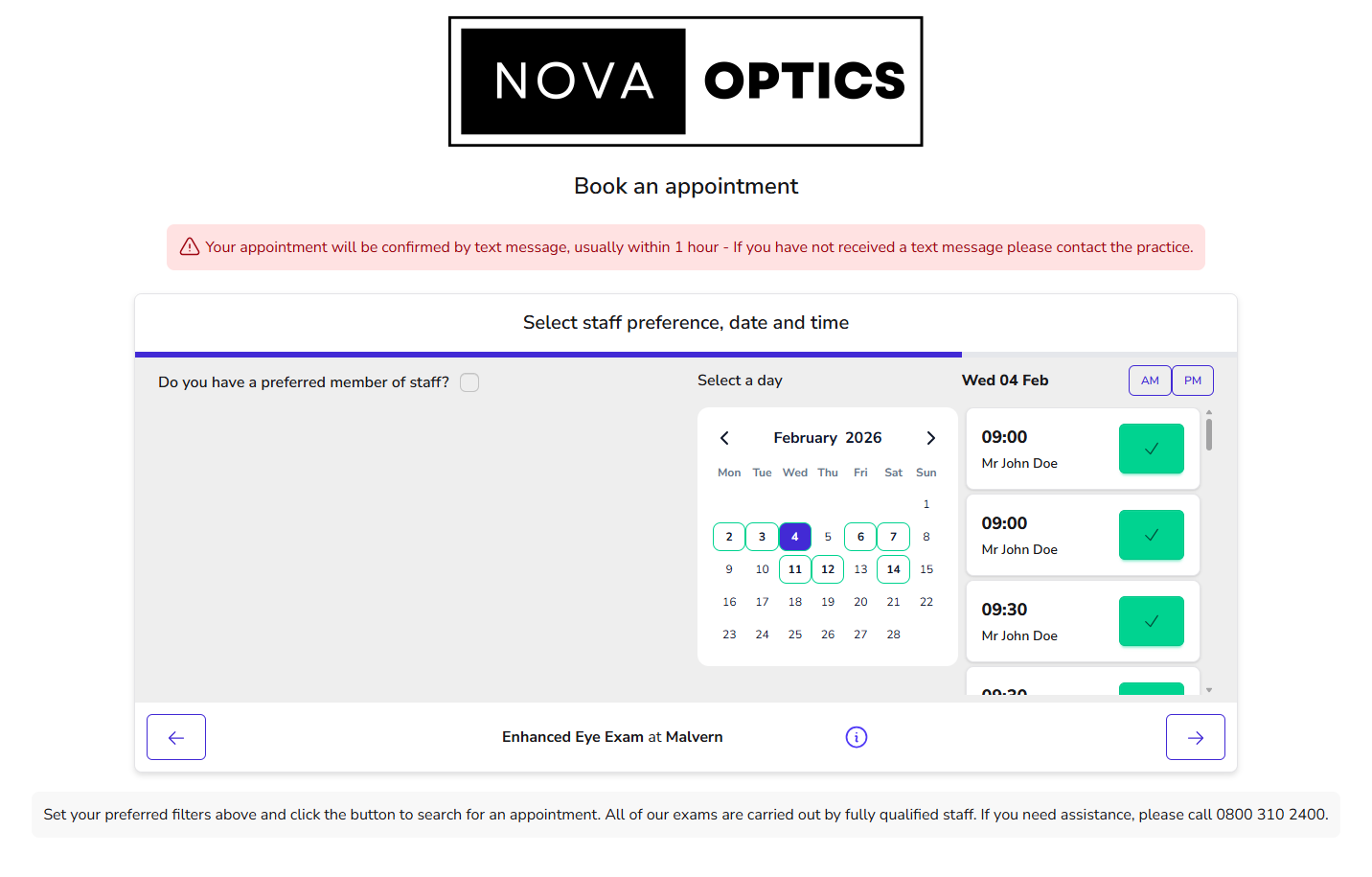Filter time slots to PM

point(1193,381)
